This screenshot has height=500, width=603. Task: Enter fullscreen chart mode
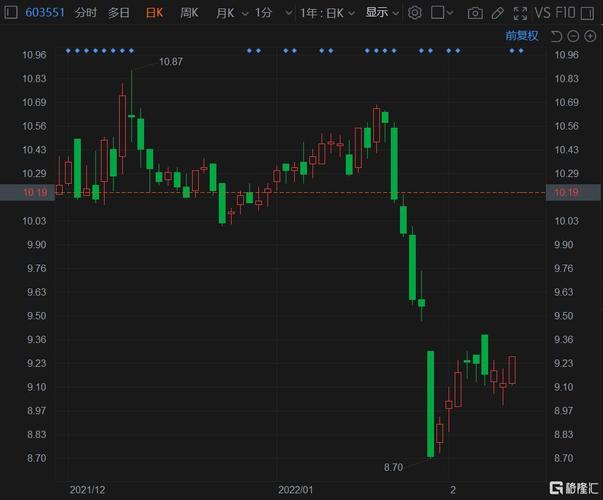(x=520, y=13)
